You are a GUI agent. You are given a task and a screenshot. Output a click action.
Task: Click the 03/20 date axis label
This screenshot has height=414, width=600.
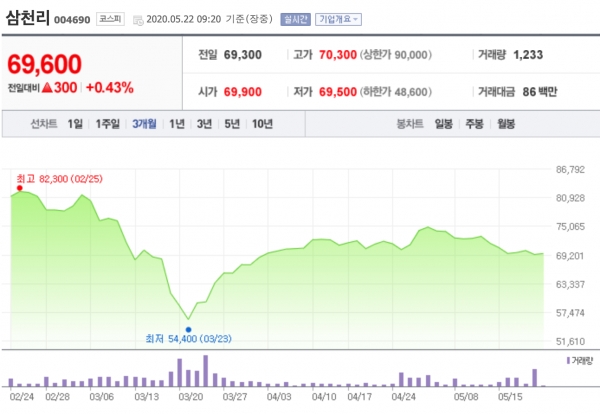pyautogui.click(x=191, y=397)
